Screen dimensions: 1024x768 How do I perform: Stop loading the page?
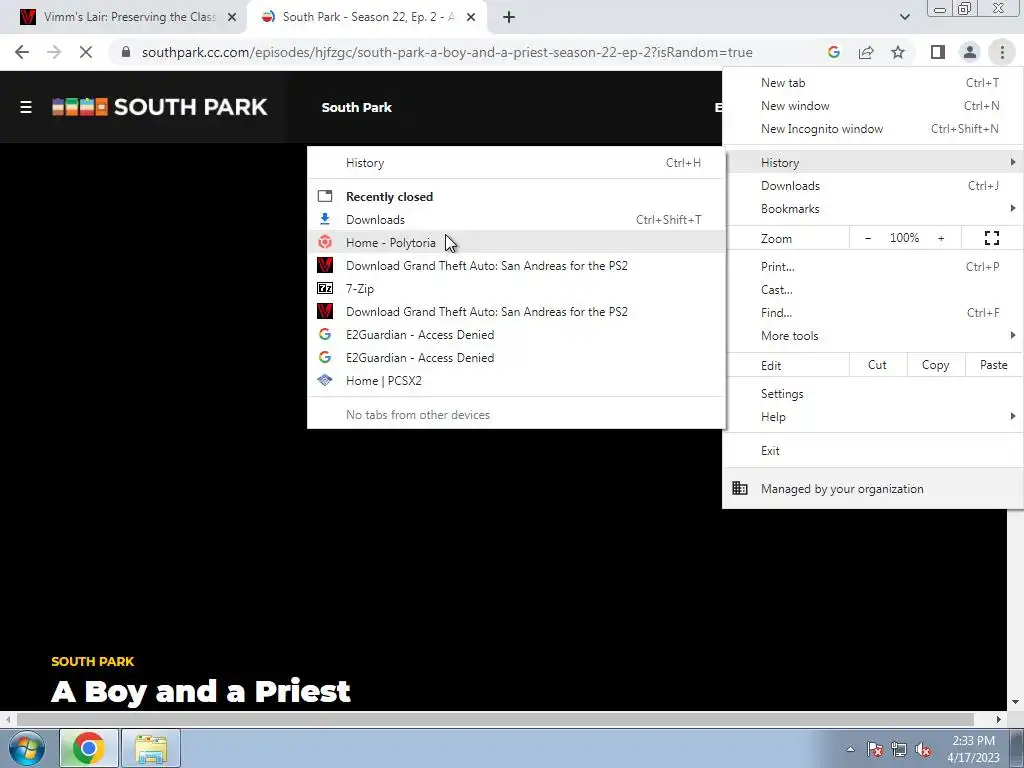[86, 52]
